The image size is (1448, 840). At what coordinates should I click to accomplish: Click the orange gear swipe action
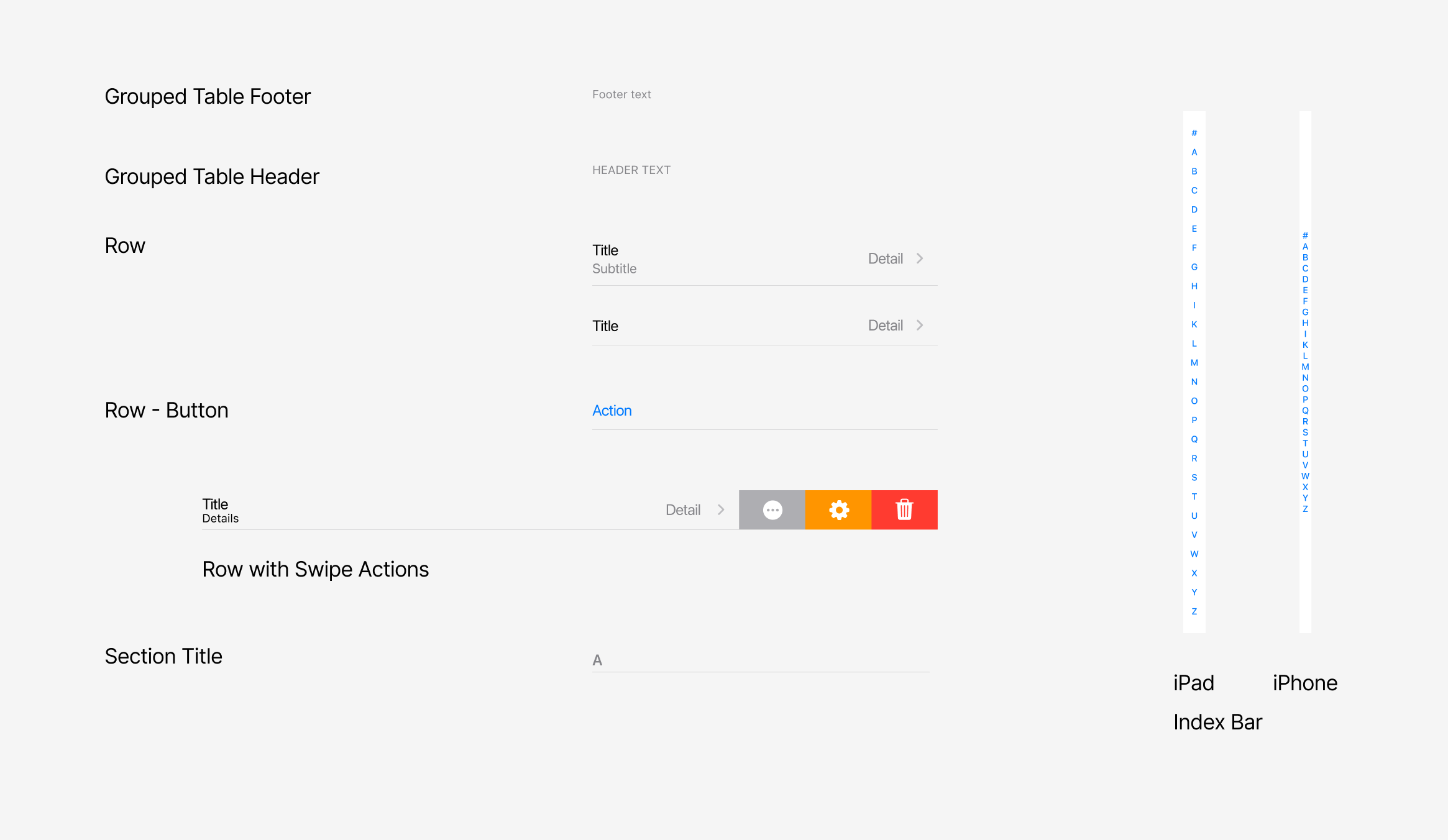coord(838,510)
